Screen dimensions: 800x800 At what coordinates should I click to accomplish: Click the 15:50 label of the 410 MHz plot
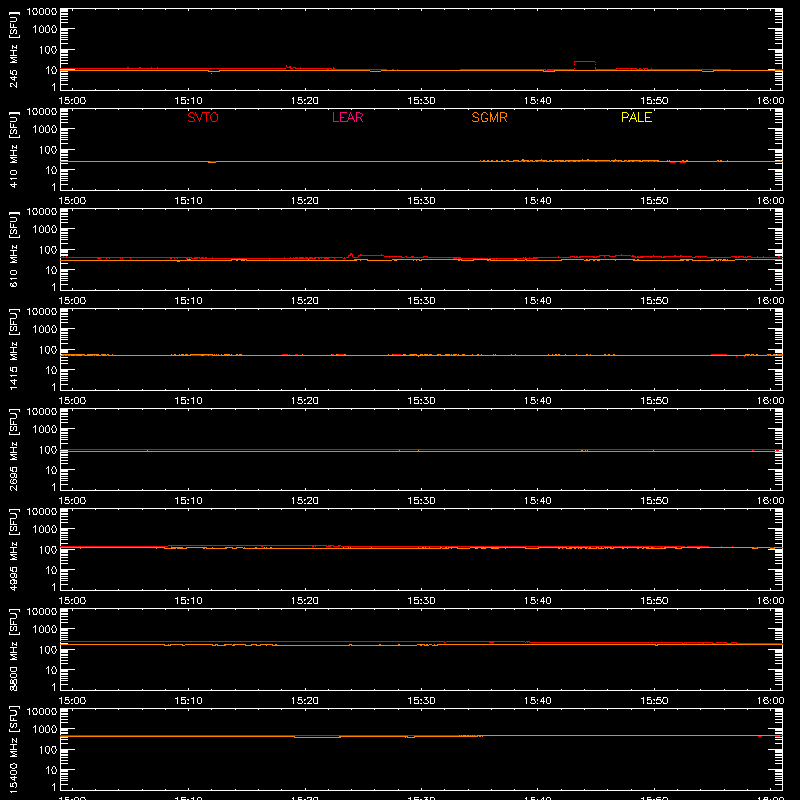pyautogui.click(x=654, y=201)
